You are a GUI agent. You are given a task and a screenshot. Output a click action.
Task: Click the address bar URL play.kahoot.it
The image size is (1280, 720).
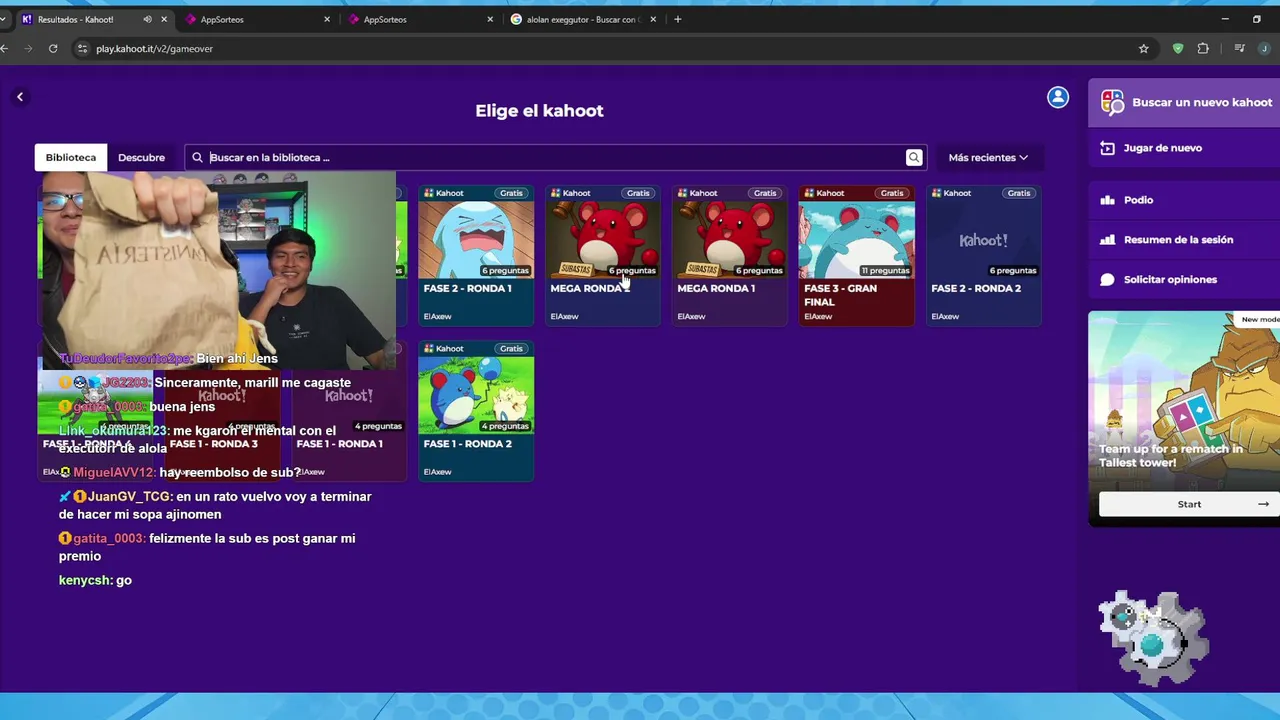click(155, 48)
